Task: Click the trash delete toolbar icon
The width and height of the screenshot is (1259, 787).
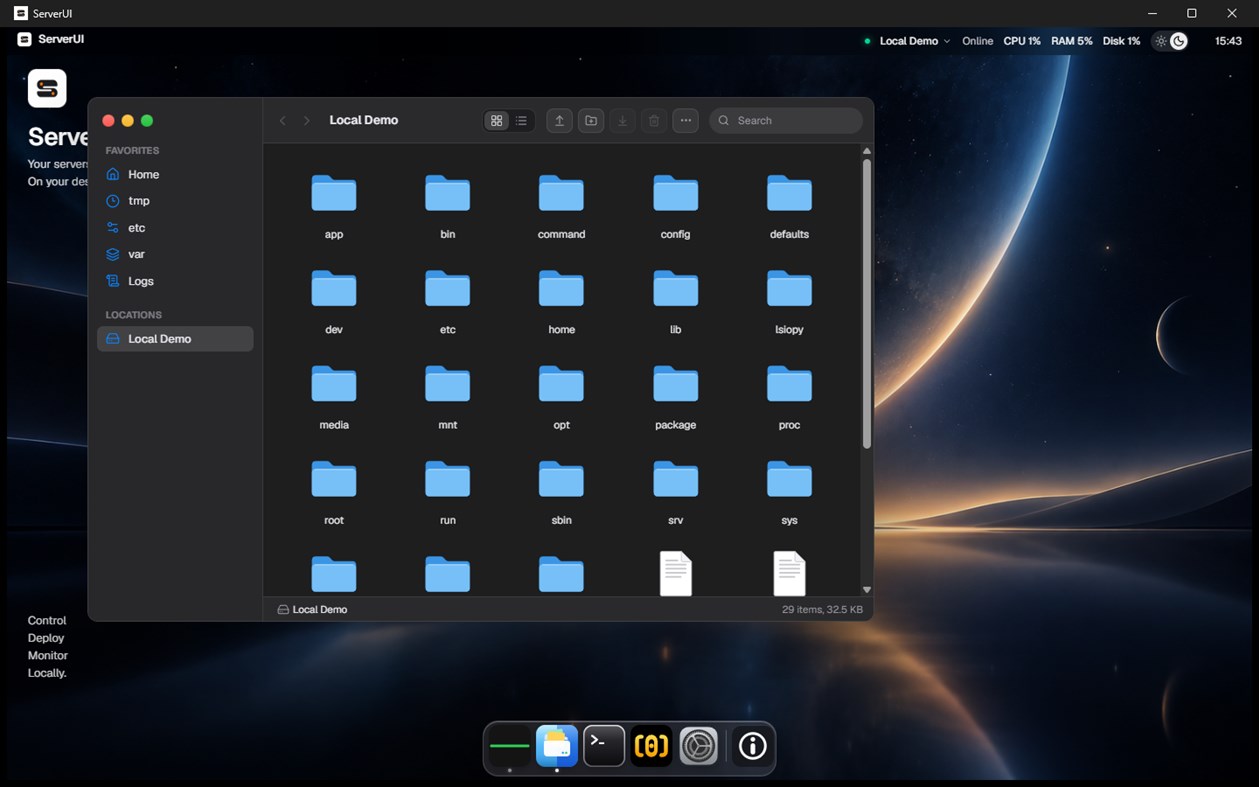Action: tap(654, 120)
